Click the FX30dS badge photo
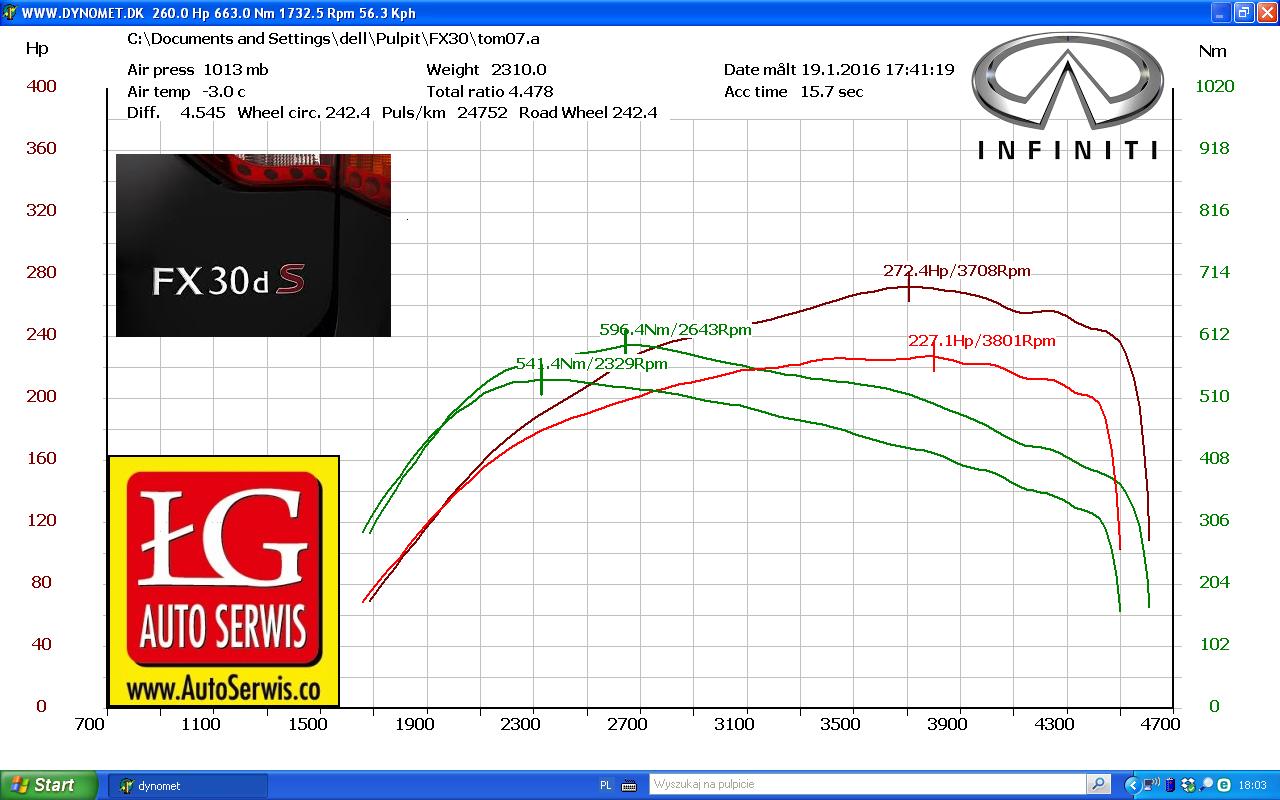The height and width of the screenshot is (800, 1280). coord(253,245)
